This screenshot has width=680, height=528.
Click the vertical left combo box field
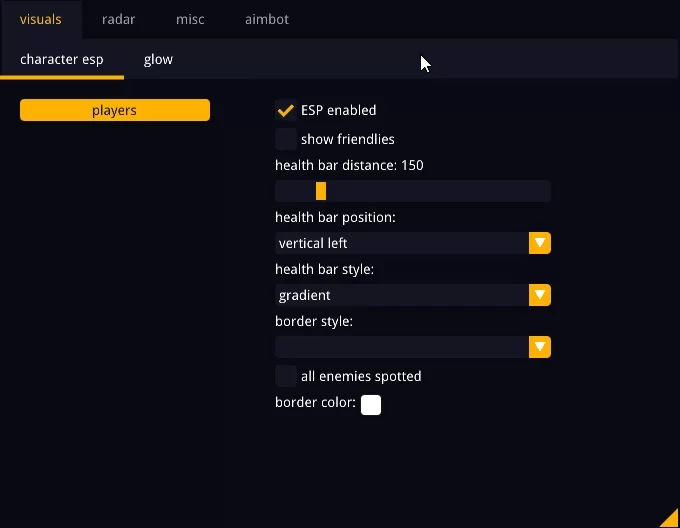[402, 243]
